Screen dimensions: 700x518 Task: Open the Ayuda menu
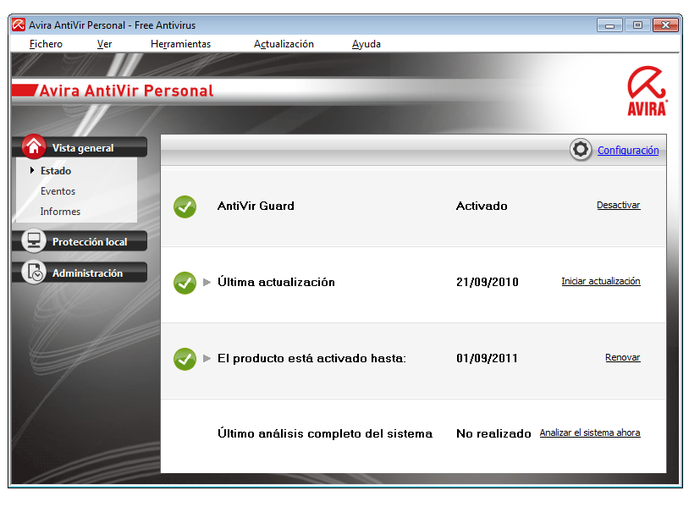click(x=366, y=44)
